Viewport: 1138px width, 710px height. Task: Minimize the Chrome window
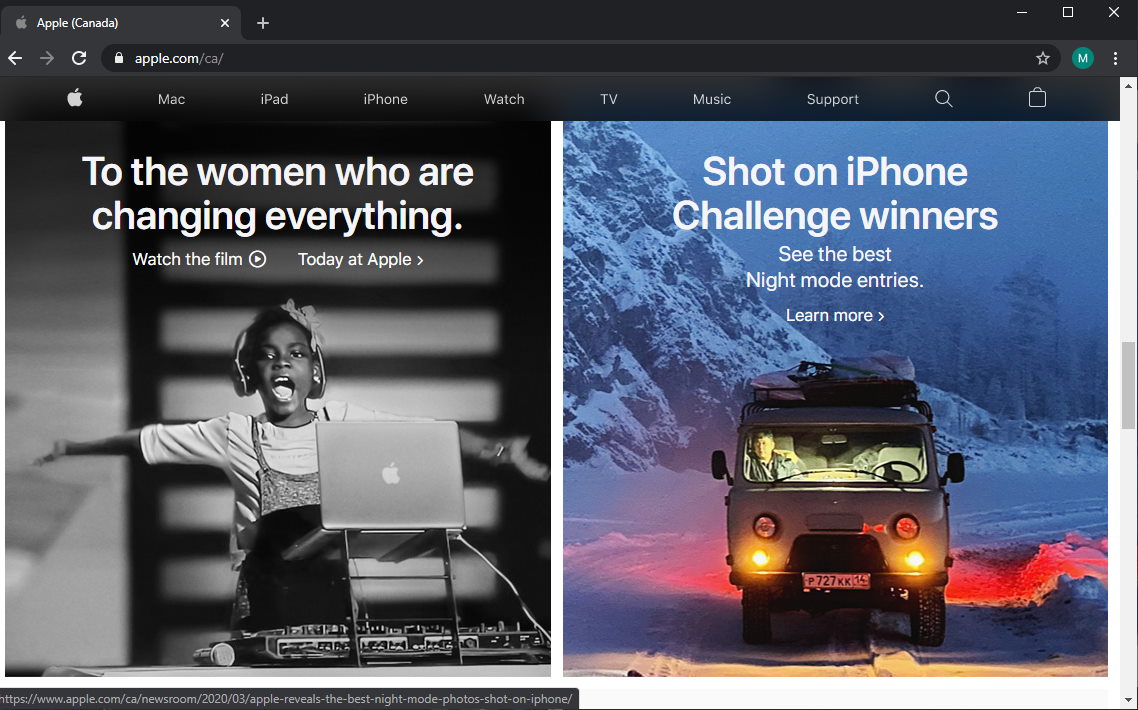click(x=1022, y=12)
